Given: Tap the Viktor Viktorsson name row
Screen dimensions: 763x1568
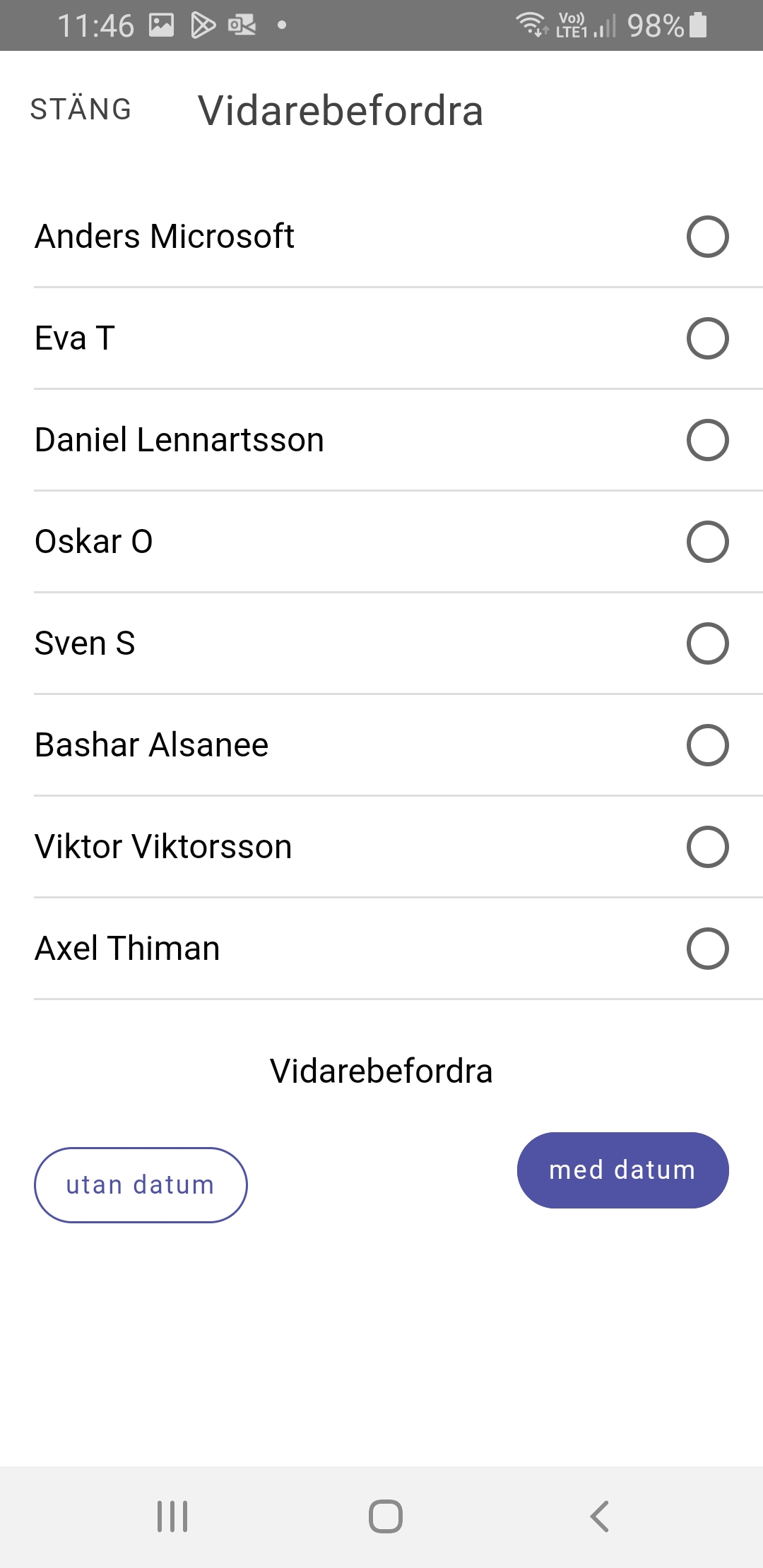Looking at the screenshot, I should coord(164,847).
